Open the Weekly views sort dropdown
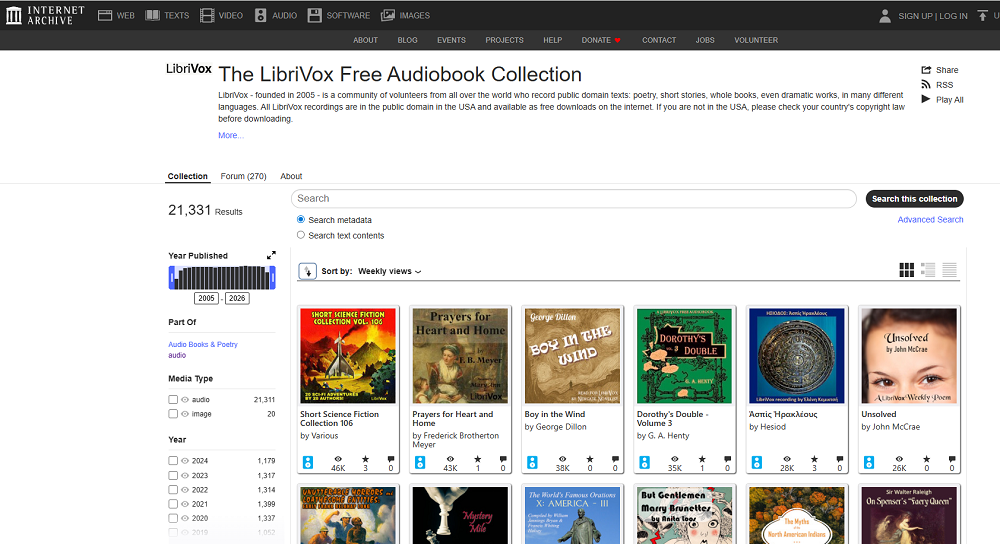1000x544 pixels. [390, 271]
